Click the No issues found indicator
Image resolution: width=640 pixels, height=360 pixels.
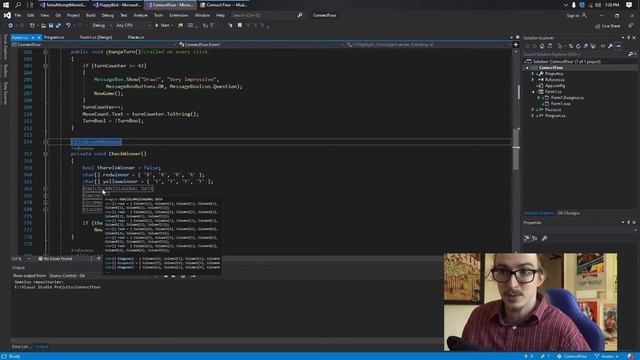pyautogui.click(x=56, y=259)
